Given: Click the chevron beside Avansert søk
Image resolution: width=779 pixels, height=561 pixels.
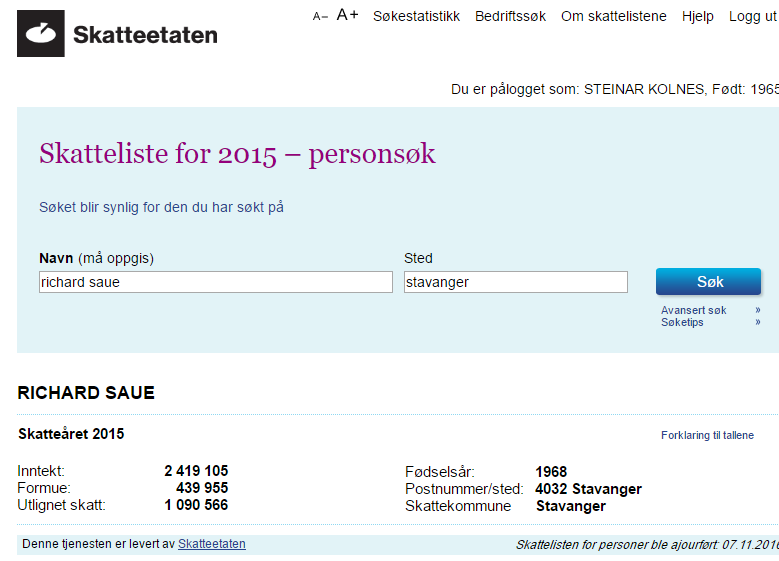Looking at the screenshot, I should tap(758, 310).
